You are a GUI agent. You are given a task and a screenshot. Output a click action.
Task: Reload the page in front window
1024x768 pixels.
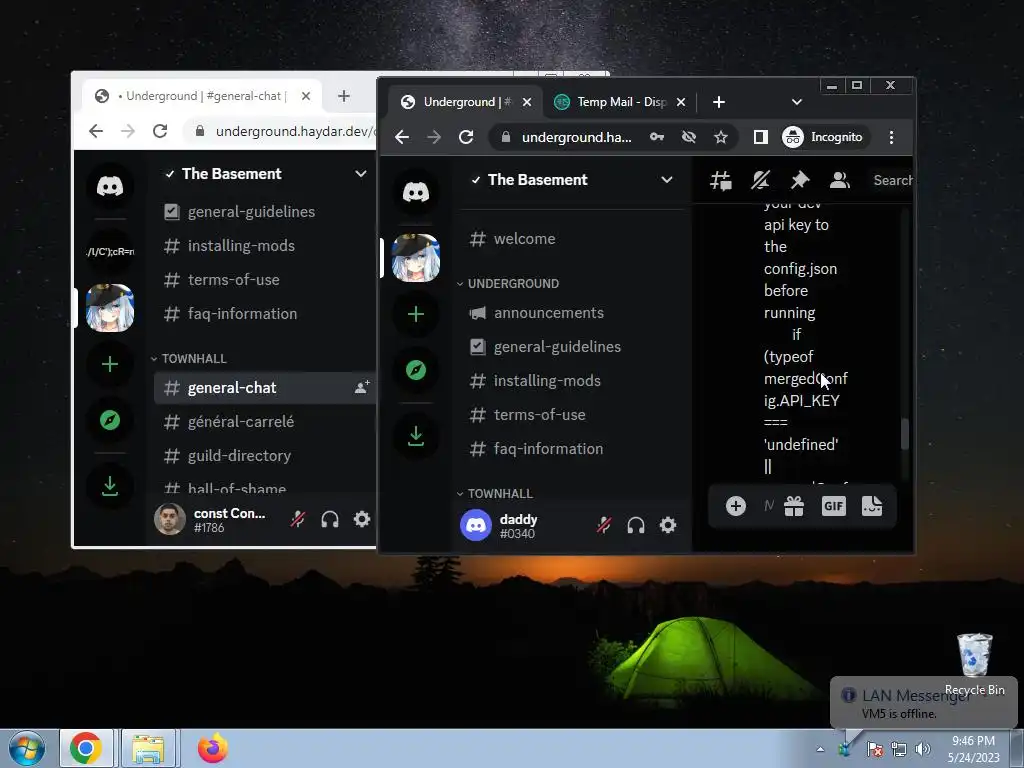tap(466, 137)
